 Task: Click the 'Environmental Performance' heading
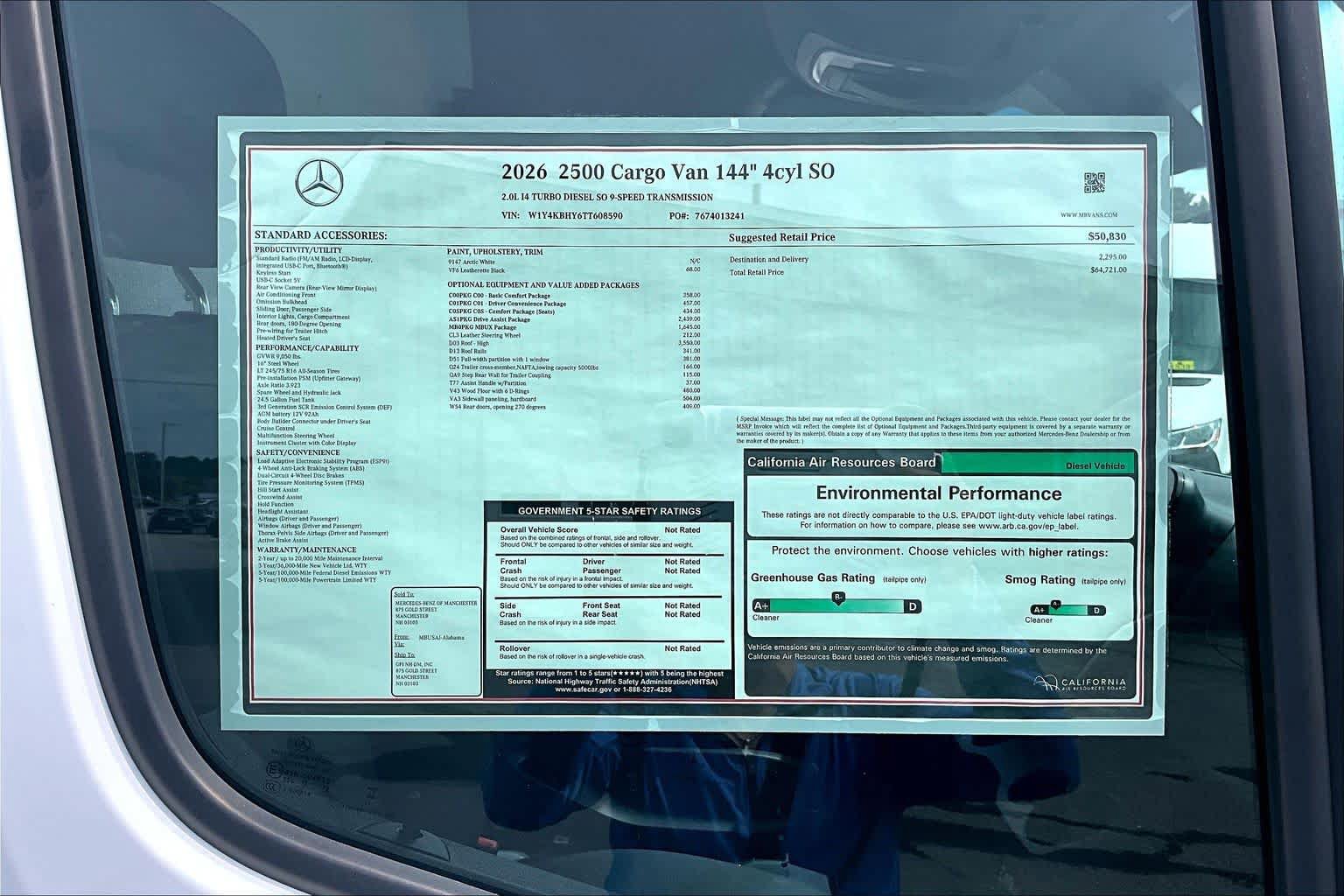click(939, 493)
